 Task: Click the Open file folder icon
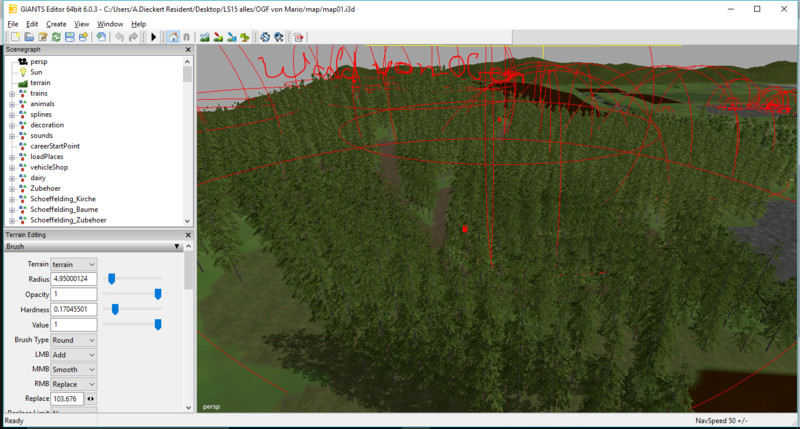tap(29, 37)
